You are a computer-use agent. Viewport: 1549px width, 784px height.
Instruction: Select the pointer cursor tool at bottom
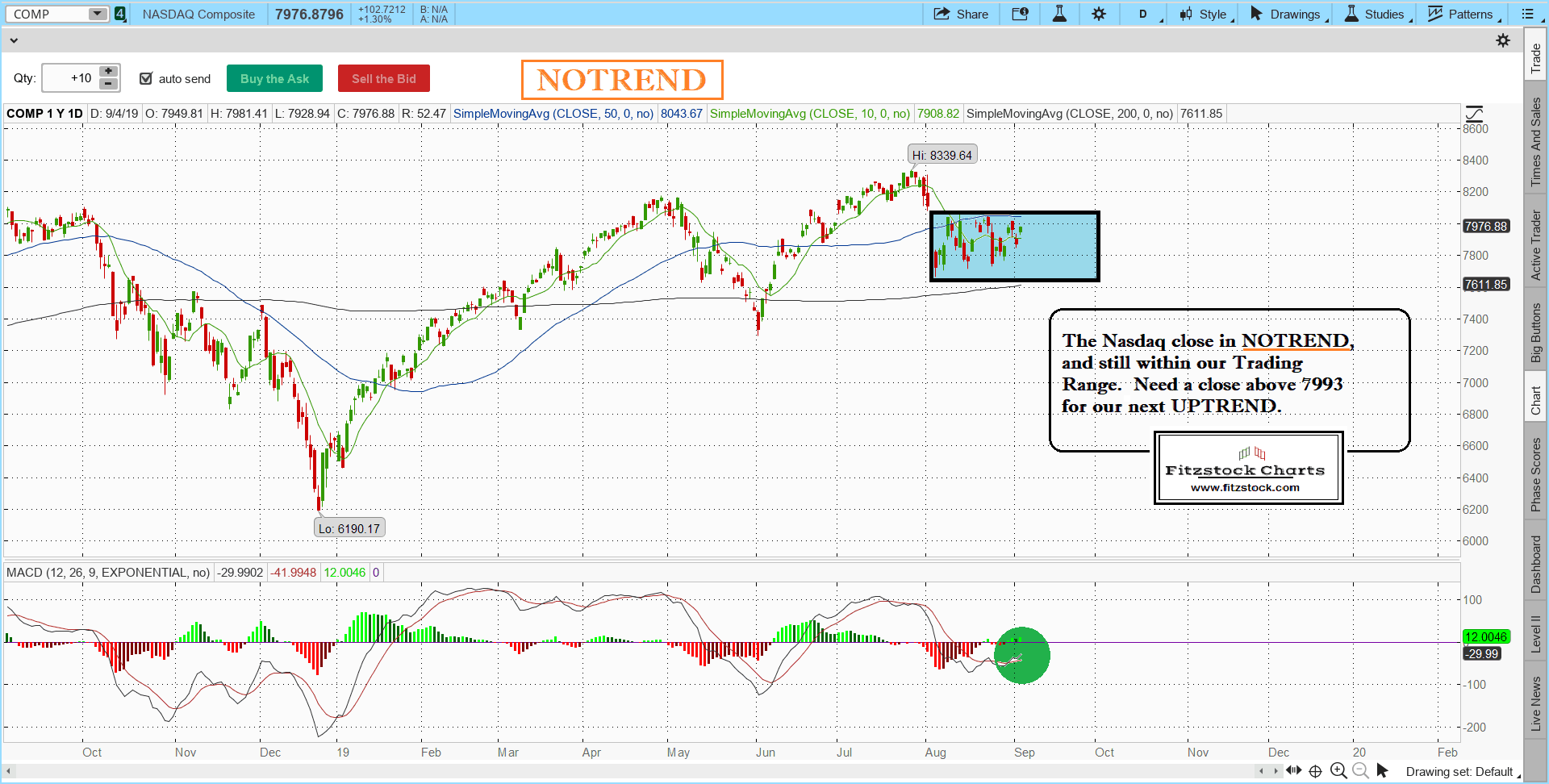(x=1382, y=770)
